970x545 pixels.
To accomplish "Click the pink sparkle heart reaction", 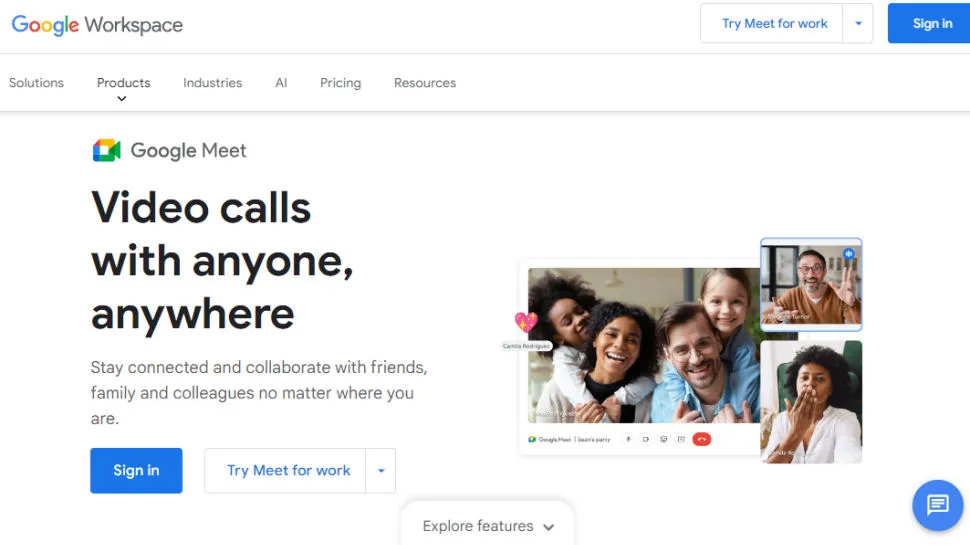I will click(526, 322).
